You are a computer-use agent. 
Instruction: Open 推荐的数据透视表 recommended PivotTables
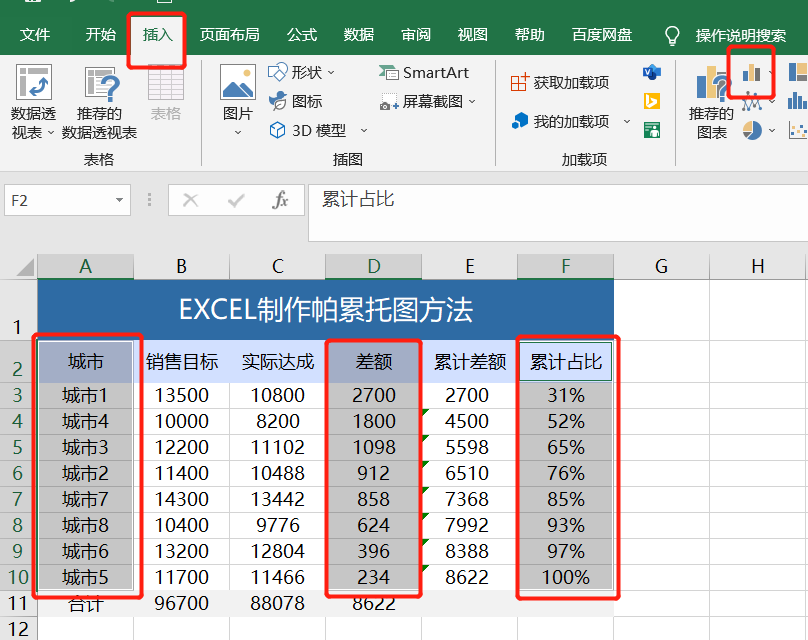pos(99,102)
